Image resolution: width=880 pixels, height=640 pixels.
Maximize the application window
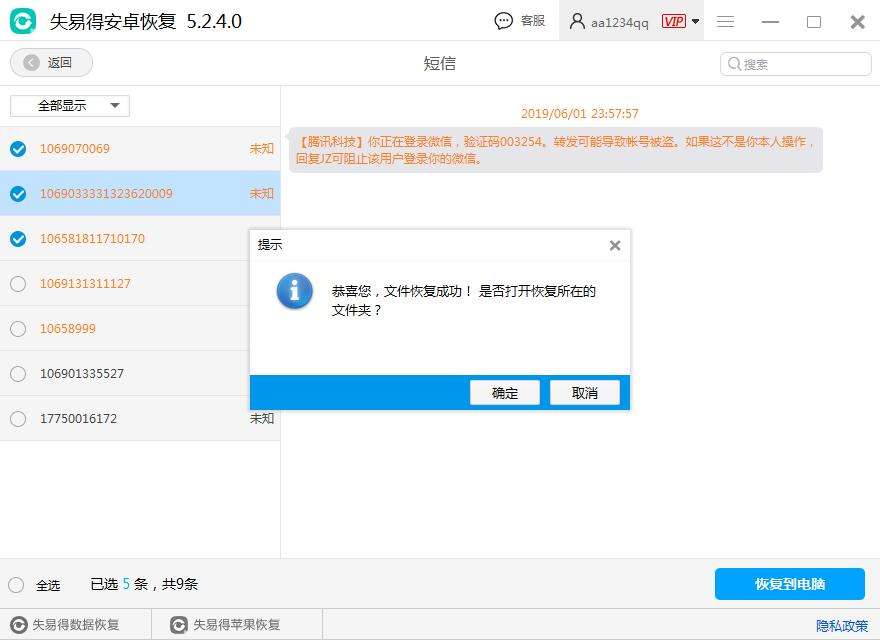[x=814, y=22]
